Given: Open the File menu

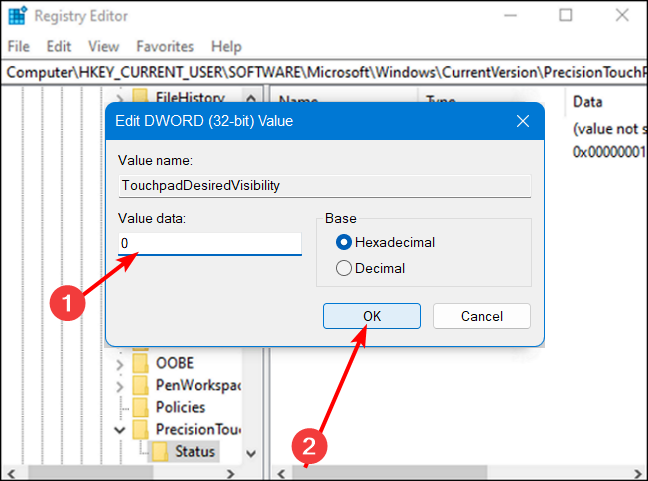Looking at the screenshot, I should 19,46.
